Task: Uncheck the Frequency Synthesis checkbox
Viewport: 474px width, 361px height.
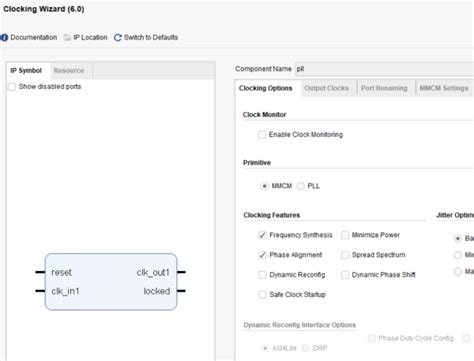Action: tap(262, 235)
